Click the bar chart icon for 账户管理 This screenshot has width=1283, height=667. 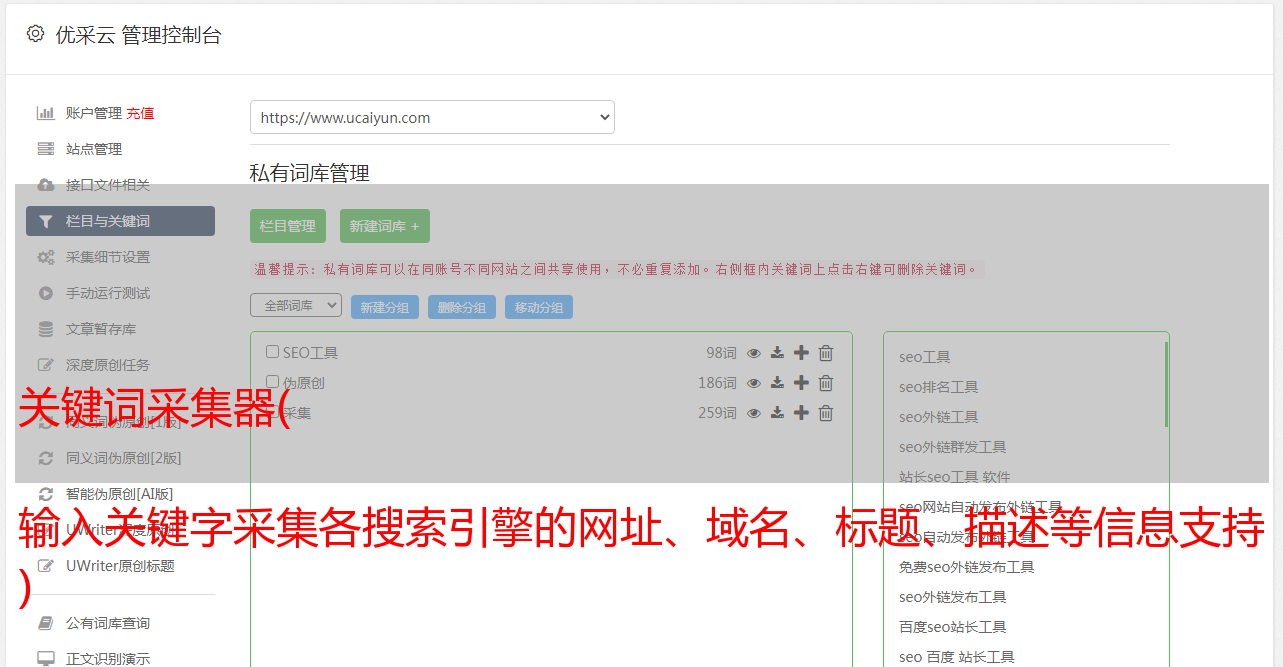click(x=45, y=113)
